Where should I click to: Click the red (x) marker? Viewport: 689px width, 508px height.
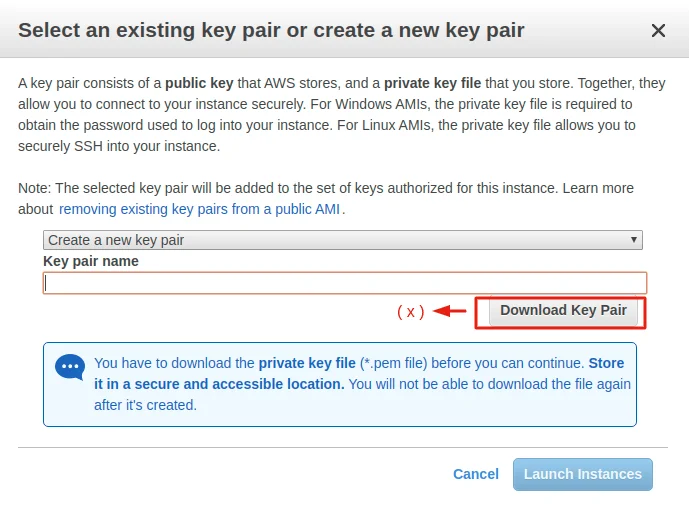pyautogui.click(x=411, y=311)
